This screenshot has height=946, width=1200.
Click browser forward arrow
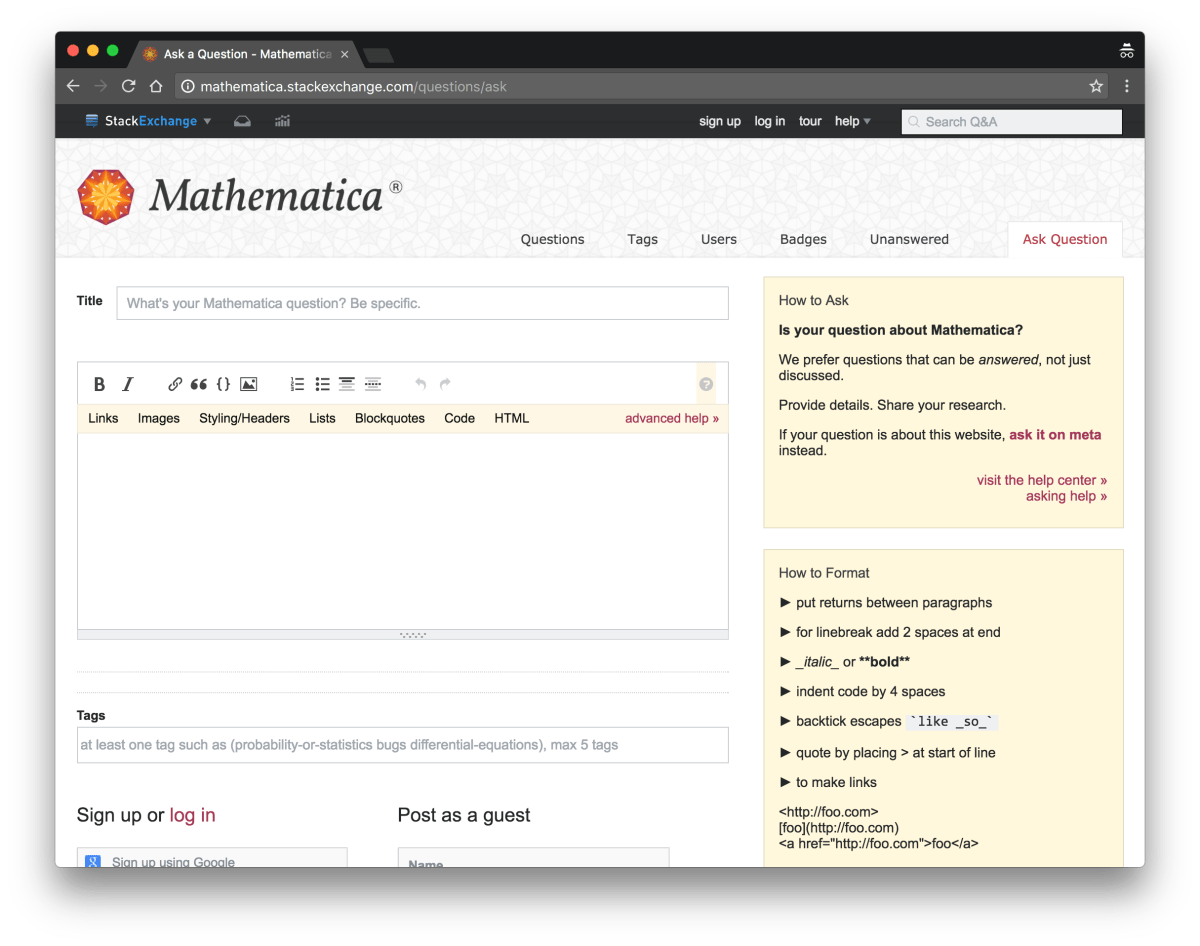click(100, 86)
